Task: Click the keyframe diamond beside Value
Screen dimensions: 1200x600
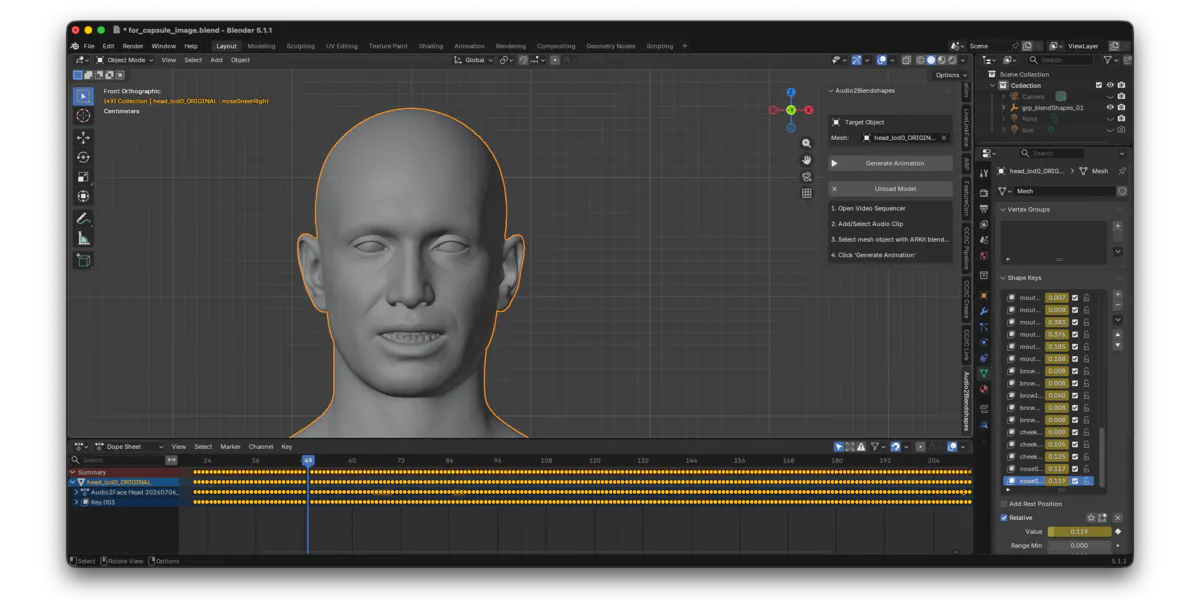Action: point(1118,532)
